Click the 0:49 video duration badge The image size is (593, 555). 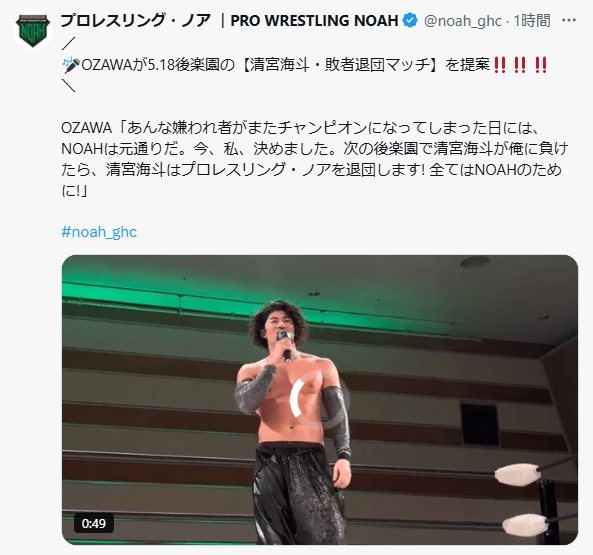click(94, 523)
